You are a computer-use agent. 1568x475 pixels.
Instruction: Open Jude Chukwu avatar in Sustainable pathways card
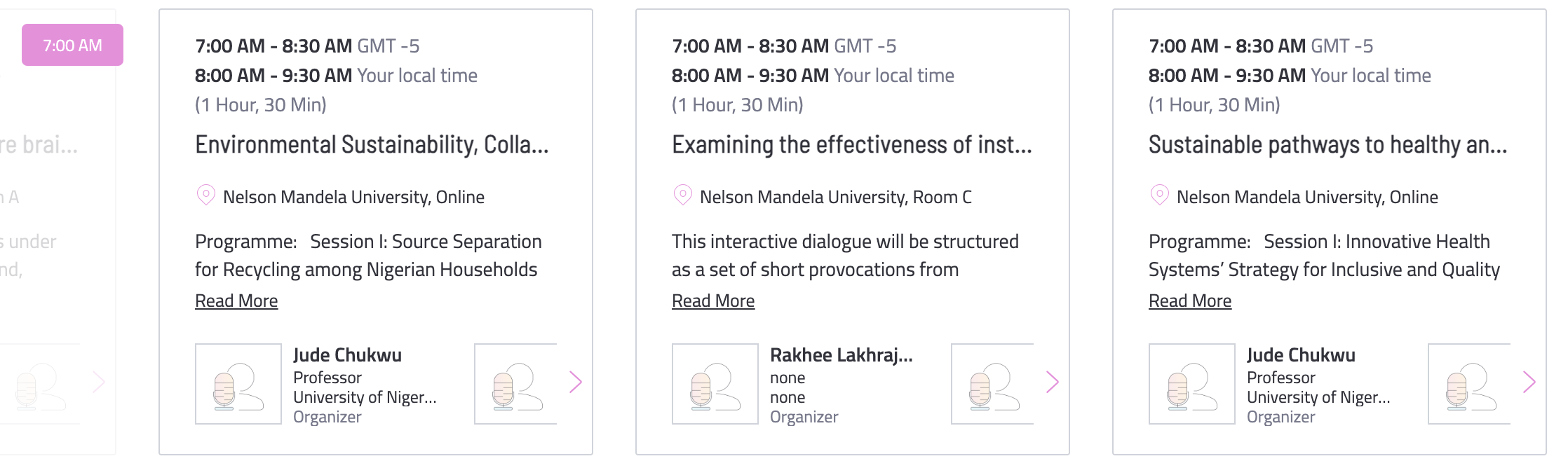[x=1192, y=384]
